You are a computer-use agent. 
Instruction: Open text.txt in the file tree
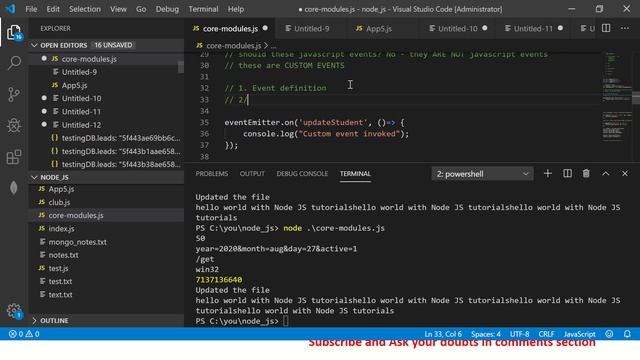(106, 295)
